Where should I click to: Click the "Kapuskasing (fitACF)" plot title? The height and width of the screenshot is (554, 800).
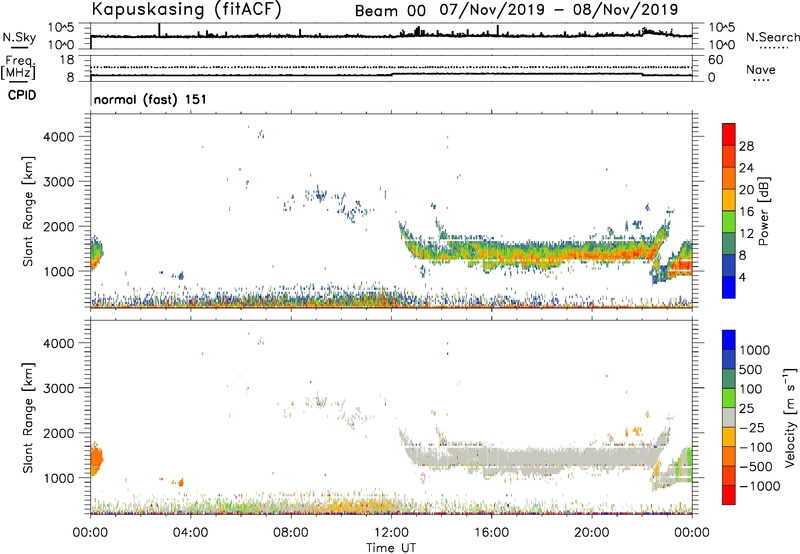[x=186, y=9]
